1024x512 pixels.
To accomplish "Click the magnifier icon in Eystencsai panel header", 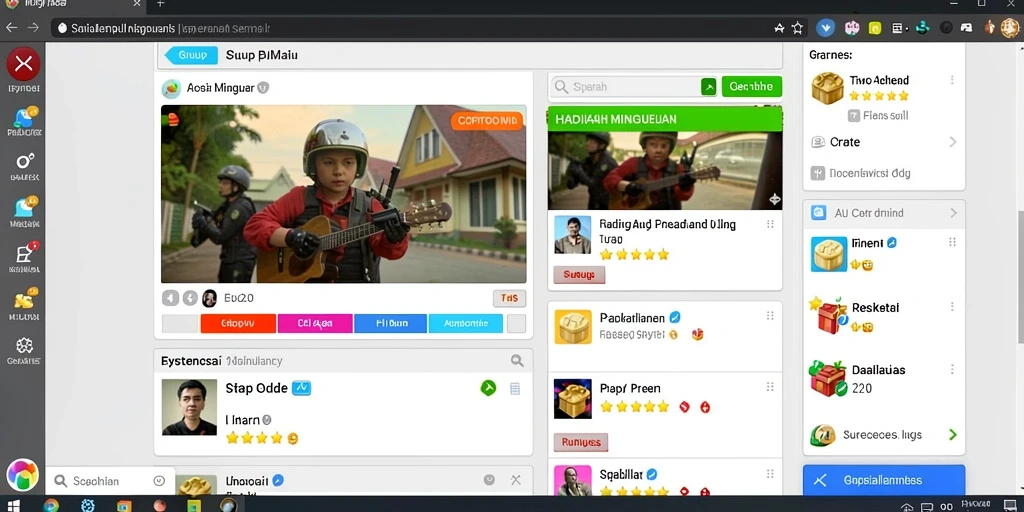I will 517,360.
